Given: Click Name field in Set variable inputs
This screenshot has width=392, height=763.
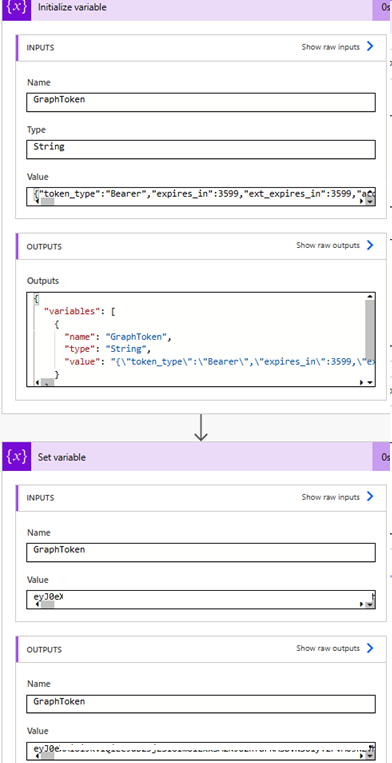Looking at the screenshot, I should pos(201,552).
